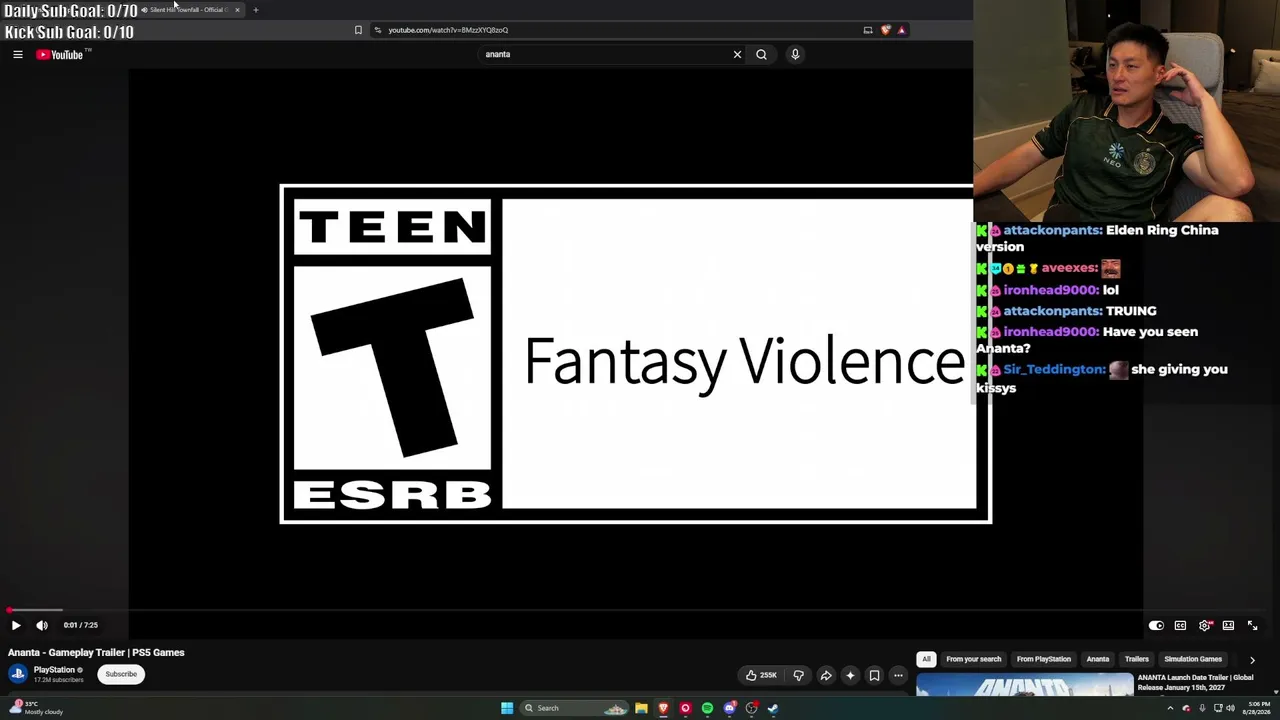Open the 'ANANTA Launch Date Trailer' title link
Screen dimensions: 1280x720
(x=1195, y=682)
